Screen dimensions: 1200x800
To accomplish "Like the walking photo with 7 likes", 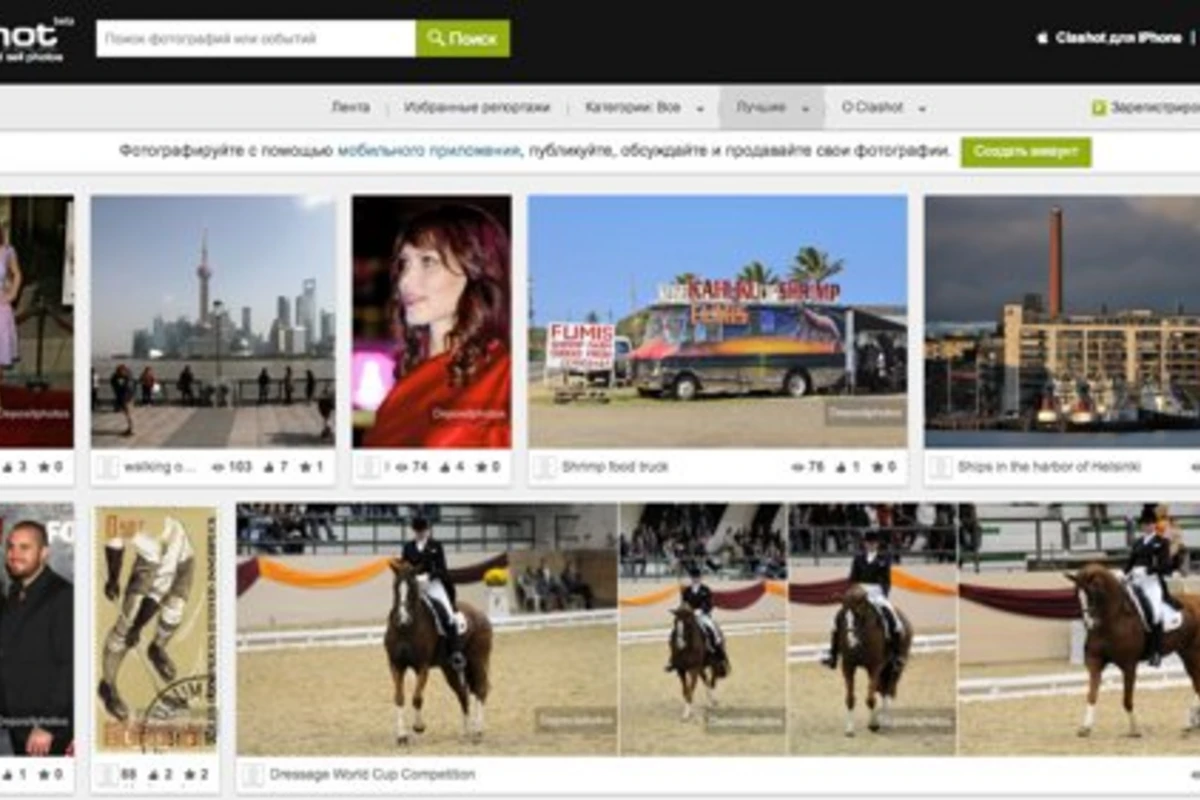I will [x=268, y=467].
